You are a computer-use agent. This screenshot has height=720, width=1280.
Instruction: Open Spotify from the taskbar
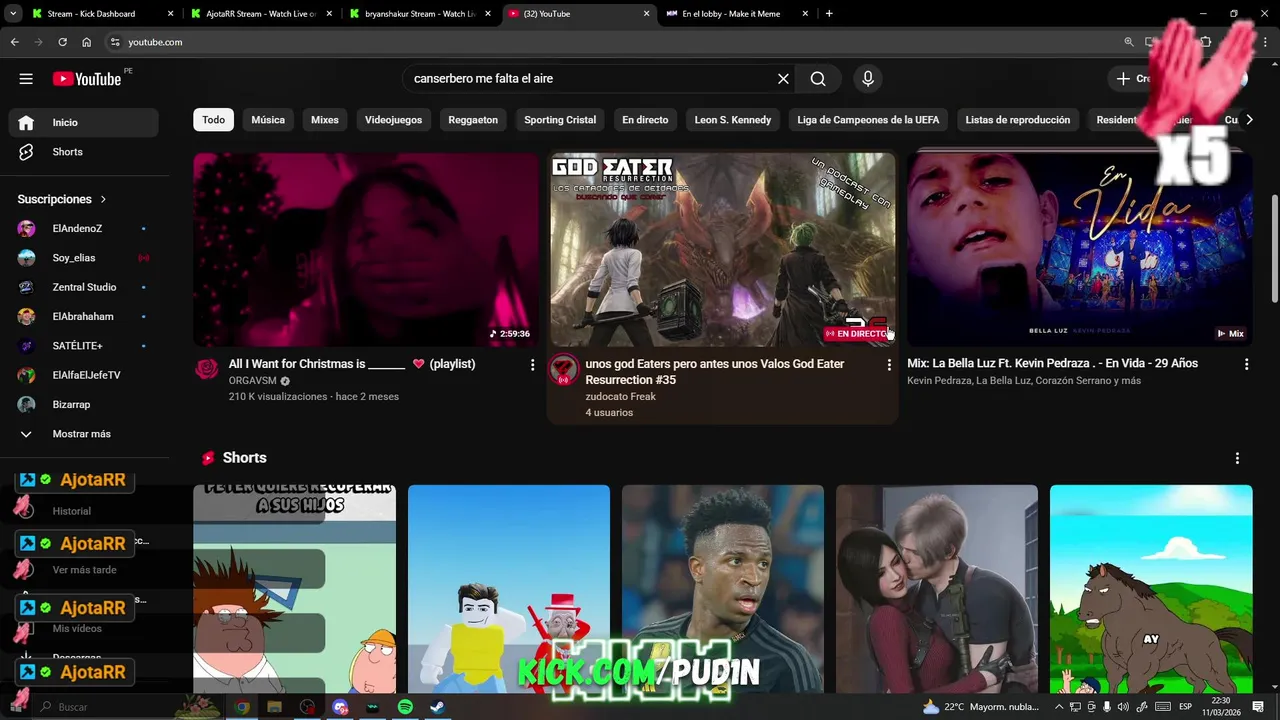coord(405,707)
